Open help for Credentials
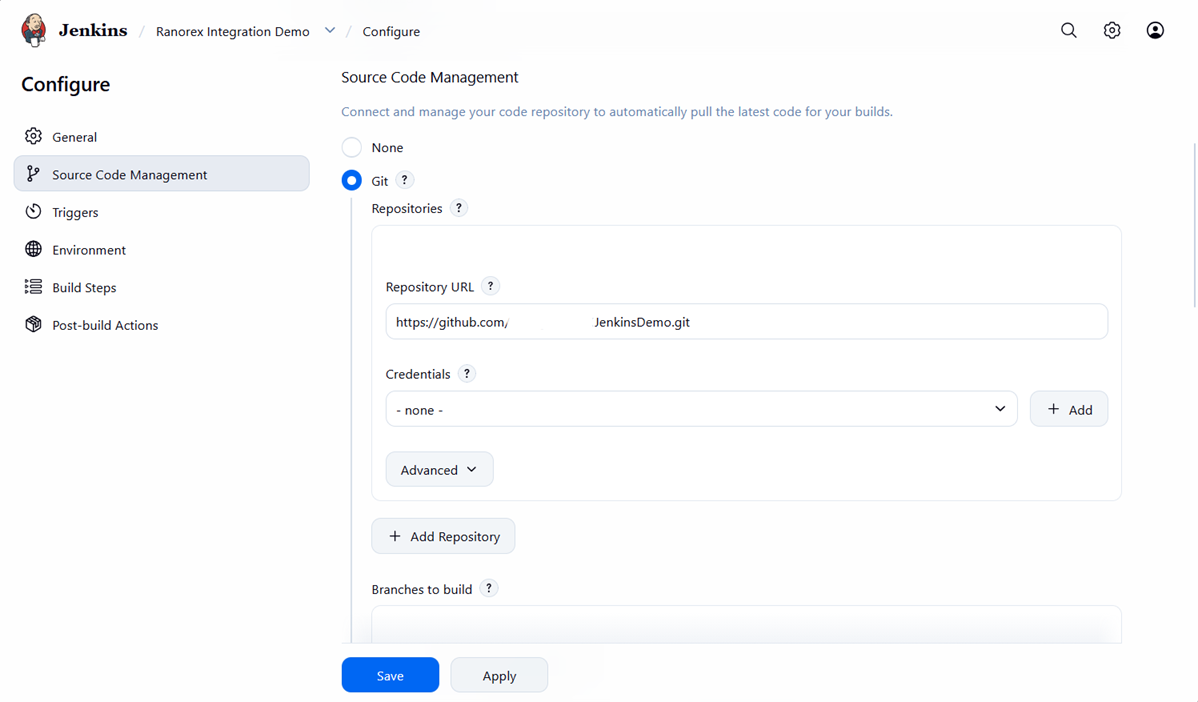 pos(466,374)
